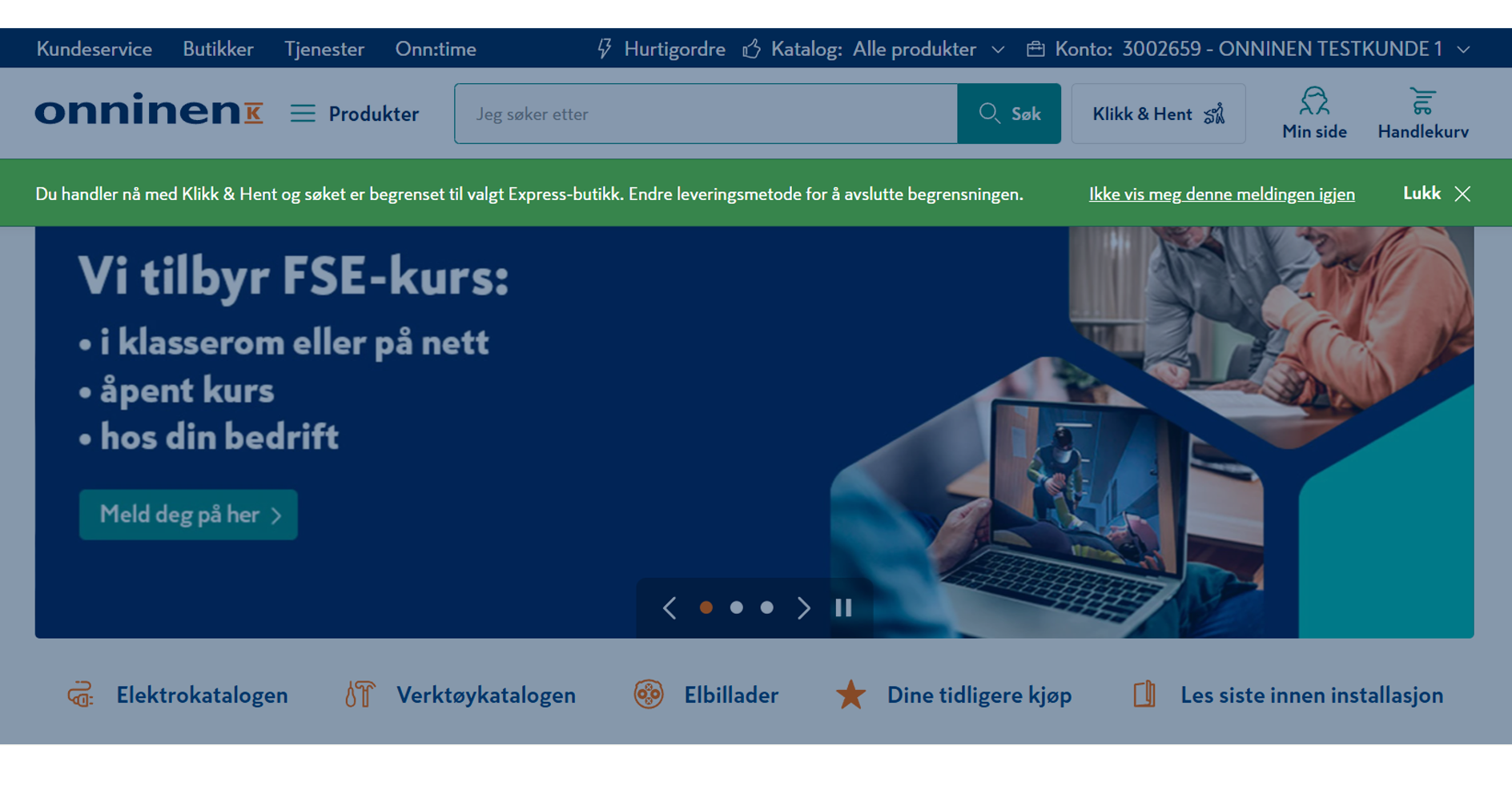Image resolution: width=1512 pixels, height=802 pixels.
Task: Open Verktøykatalogen link
Action: (x=486, y=695)
